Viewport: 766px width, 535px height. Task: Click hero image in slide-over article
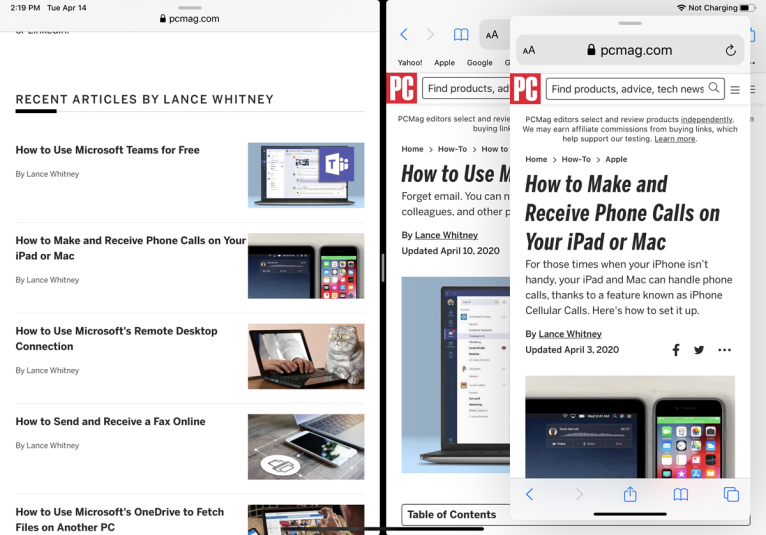point(630,427)
